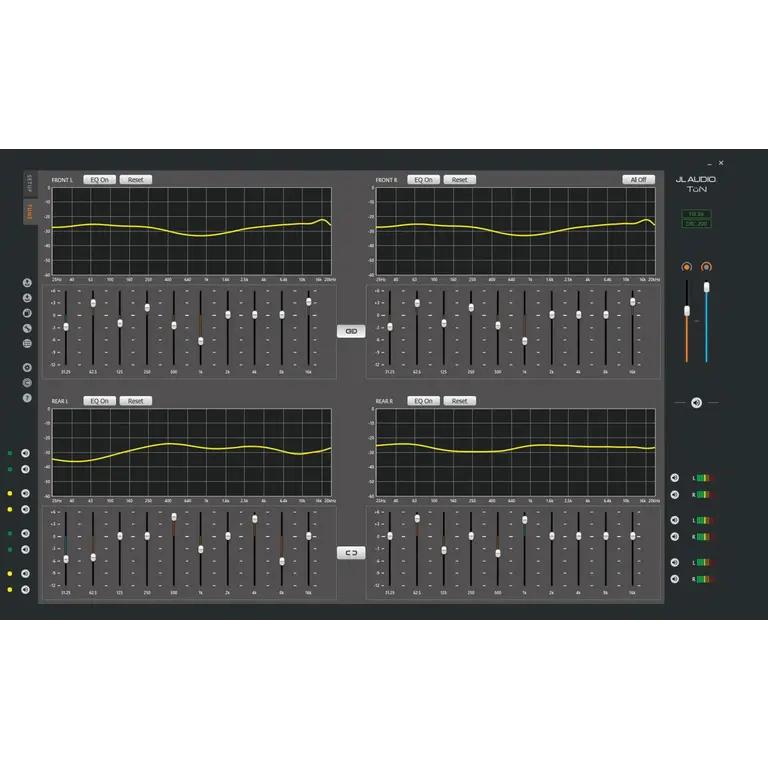Toggle EQ On for the REAR R channel
Image resolution: width=768 pixels, height=768 pixels.
424,401
